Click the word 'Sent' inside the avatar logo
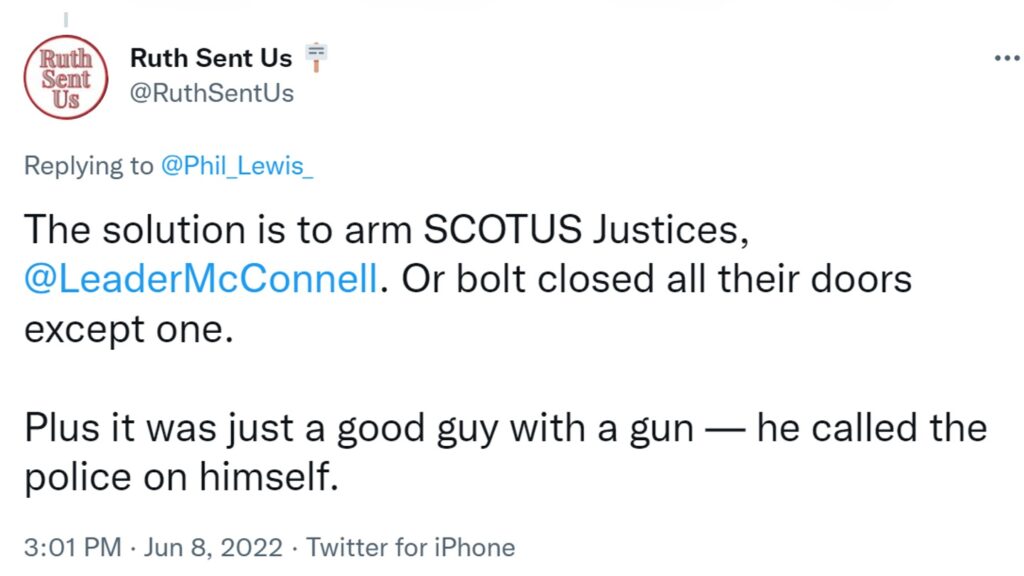Viewport: 1024px width, 576px height. click(x=66, y=79)
